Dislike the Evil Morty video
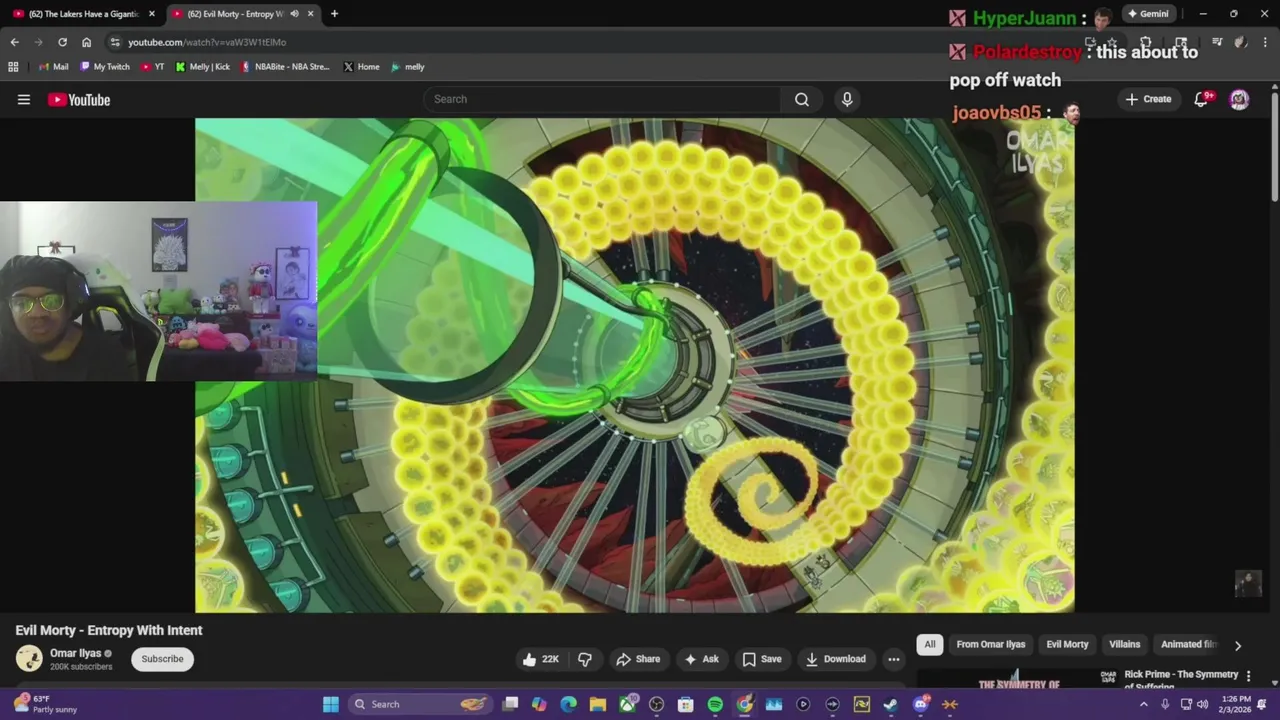1280x720 pixels. tap(585, 659)
